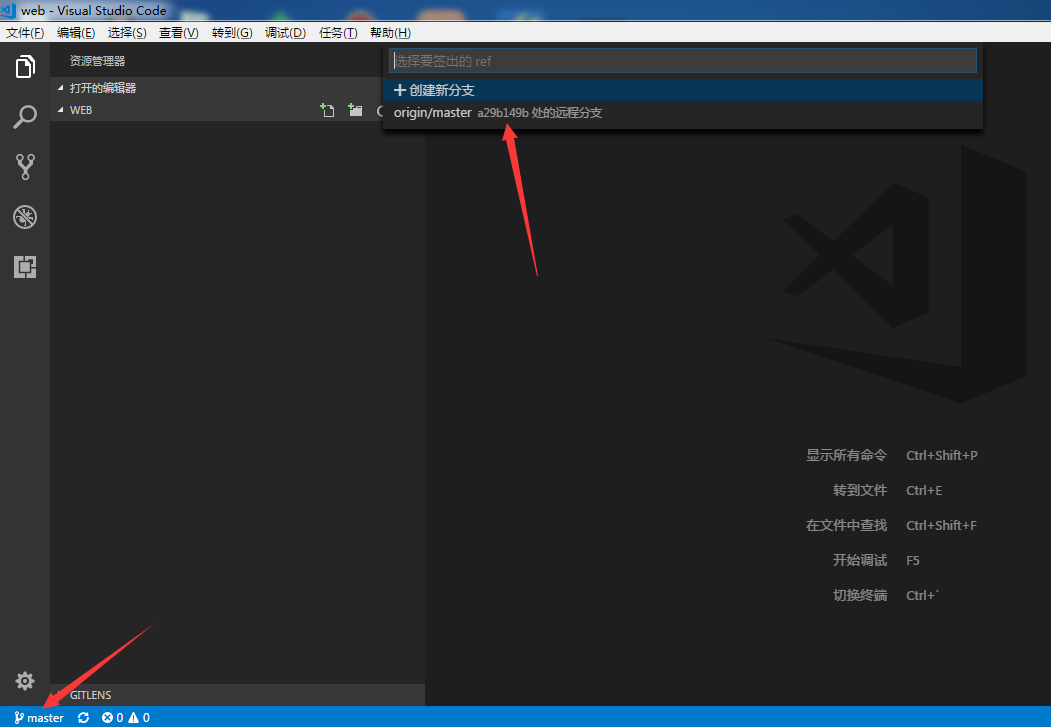The width and height of the screenshot is (1051, 727).
Task: Click the synchronize changes icon in status bar
Action: coord(83,718)
